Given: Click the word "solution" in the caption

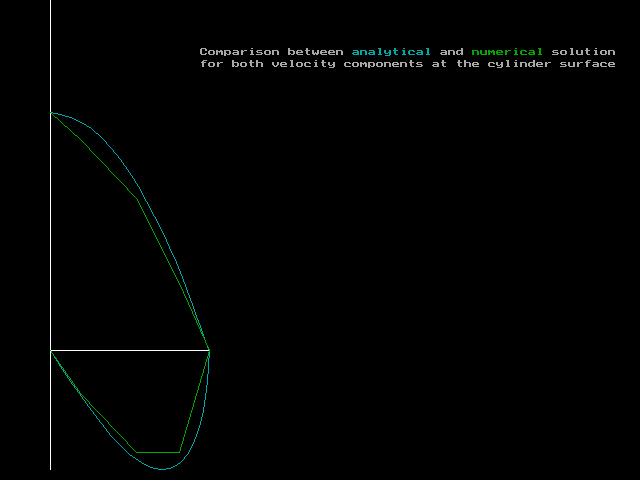Looking at the screenshot, I should [x=583, y=51].
